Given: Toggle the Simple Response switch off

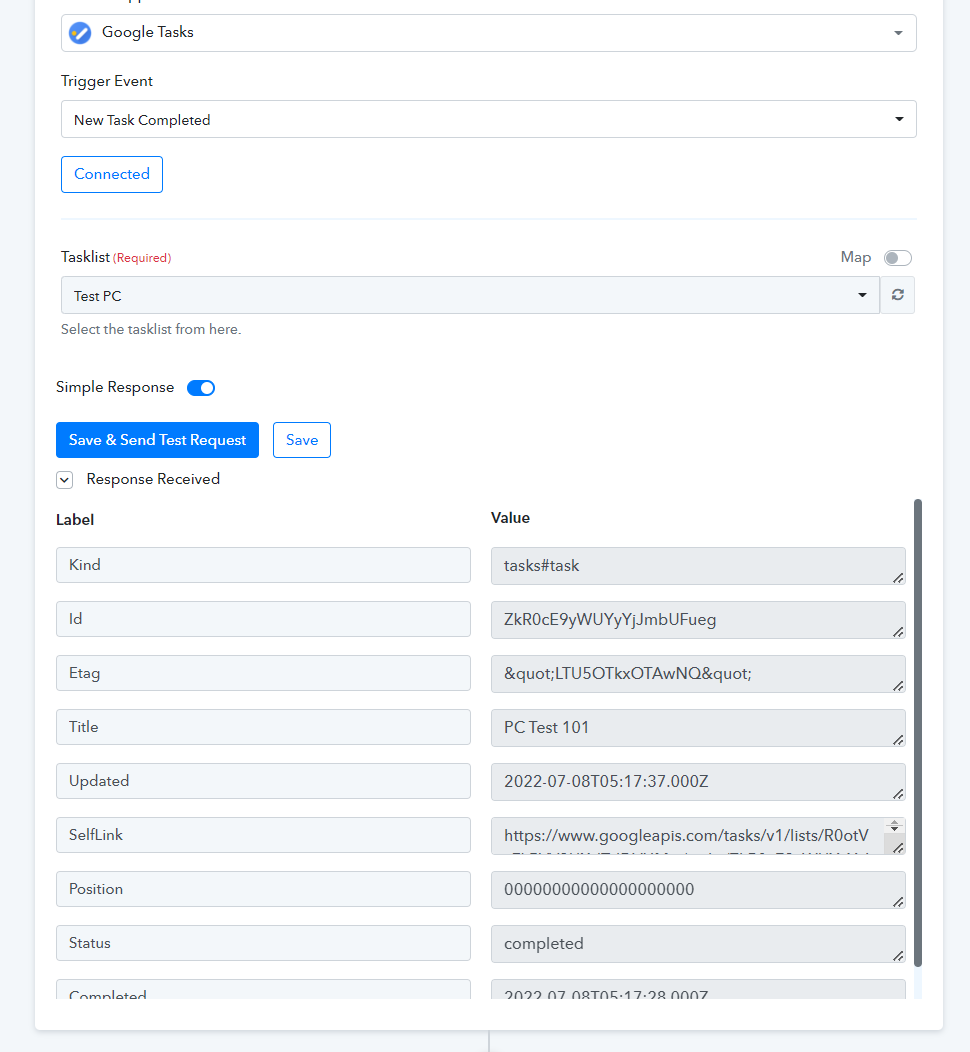Looking at the screenshot, I should 201,388.
